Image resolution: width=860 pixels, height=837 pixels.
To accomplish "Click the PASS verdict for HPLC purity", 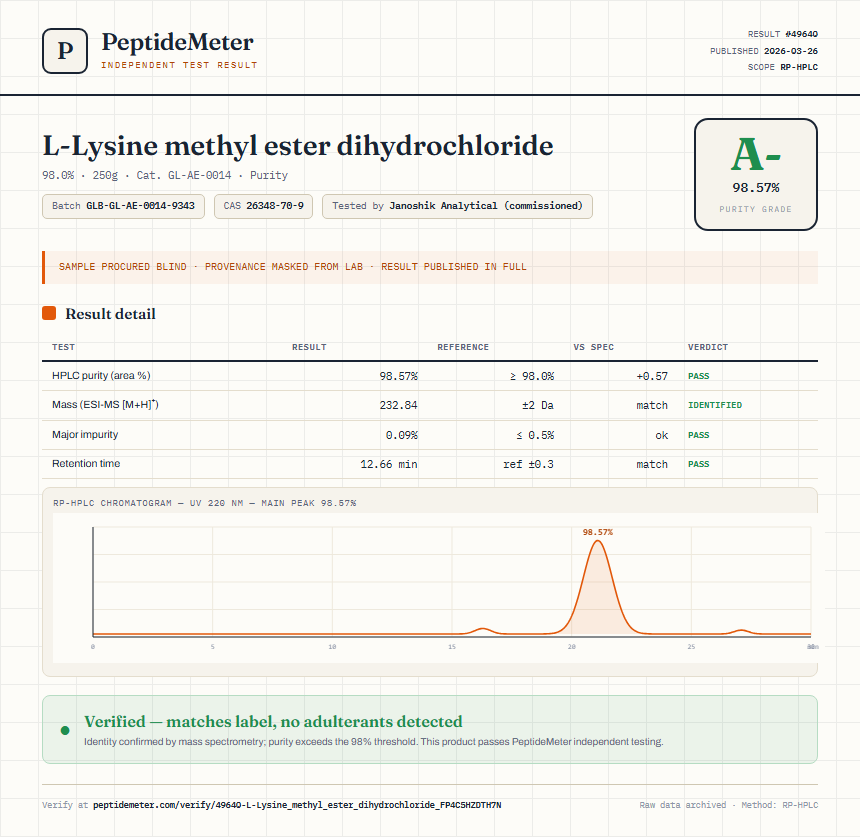I will click(699, 376).
